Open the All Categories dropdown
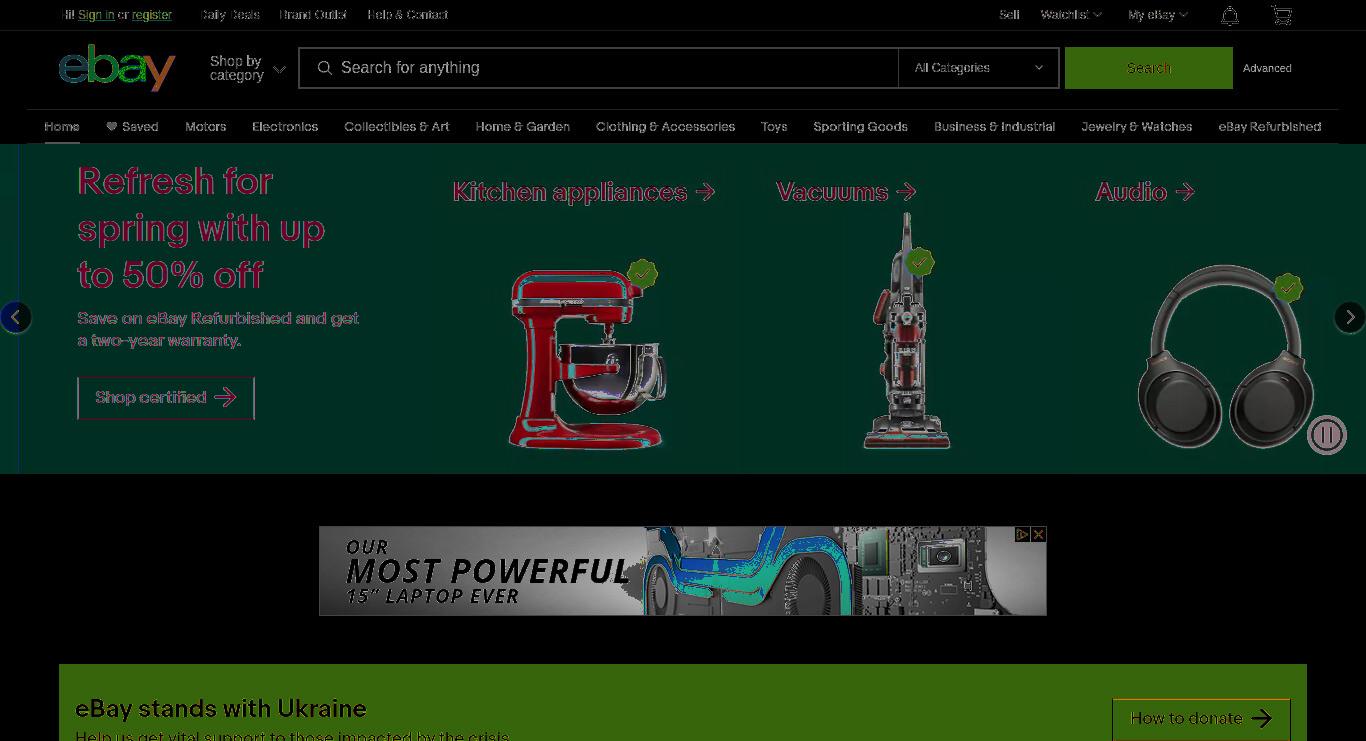 coord(978,68)
